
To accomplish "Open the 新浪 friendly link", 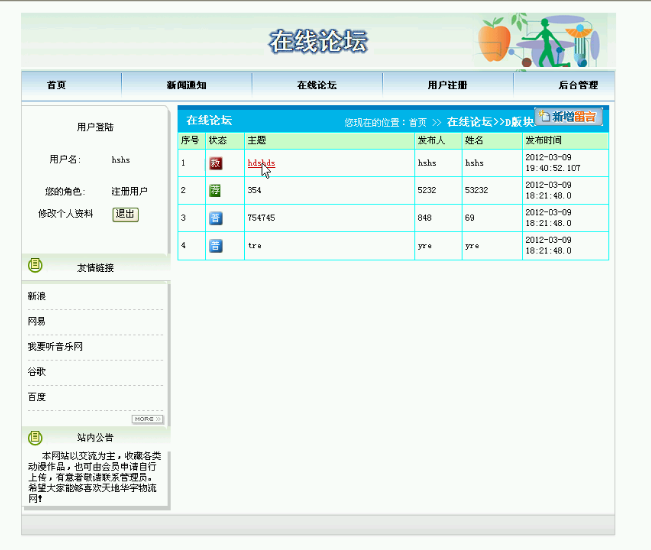I will [37, 296].
